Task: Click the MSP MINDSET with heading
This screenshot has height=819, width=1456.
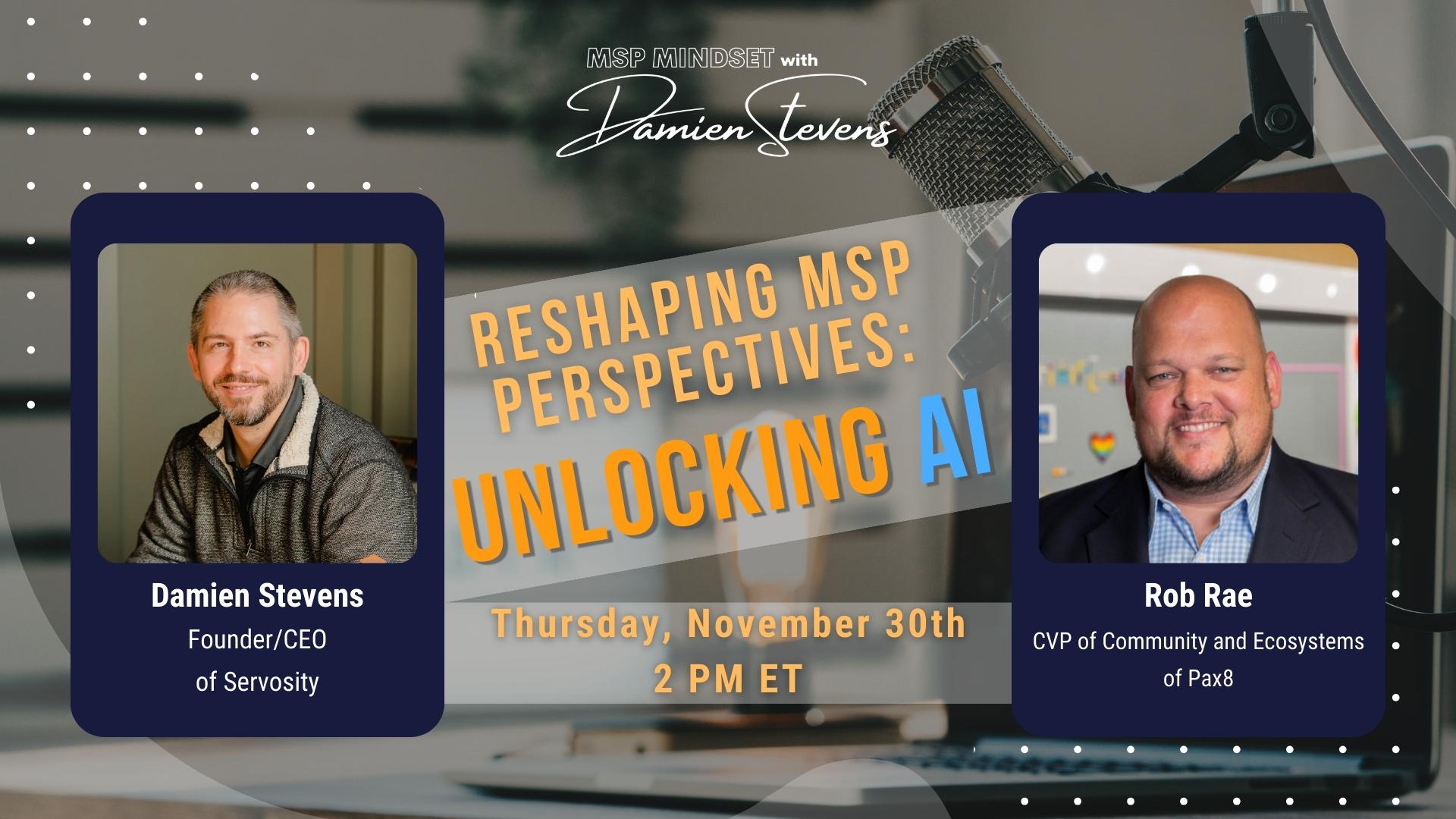Action: [x=702, y=58]
